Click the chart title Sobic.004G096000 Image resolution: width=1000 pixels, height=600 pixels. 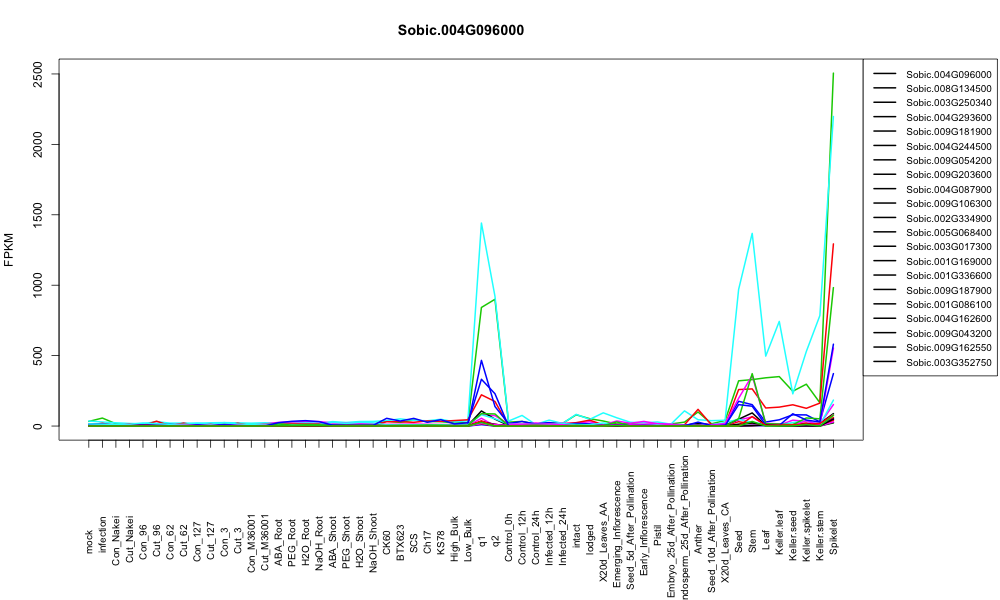coord(460,30)
